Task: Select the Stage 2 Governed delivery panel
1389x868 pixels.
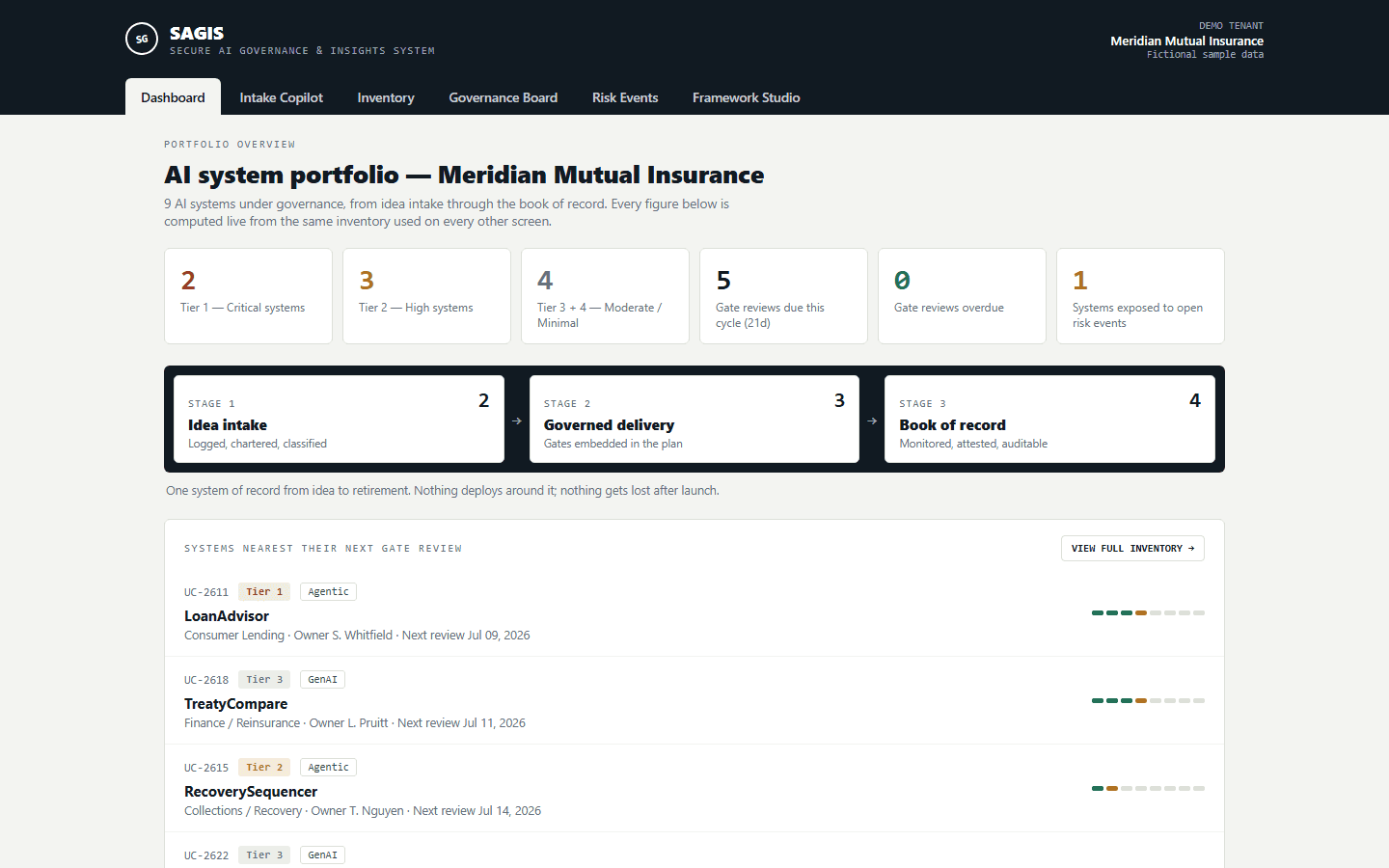Action: [x=694, y=419]
